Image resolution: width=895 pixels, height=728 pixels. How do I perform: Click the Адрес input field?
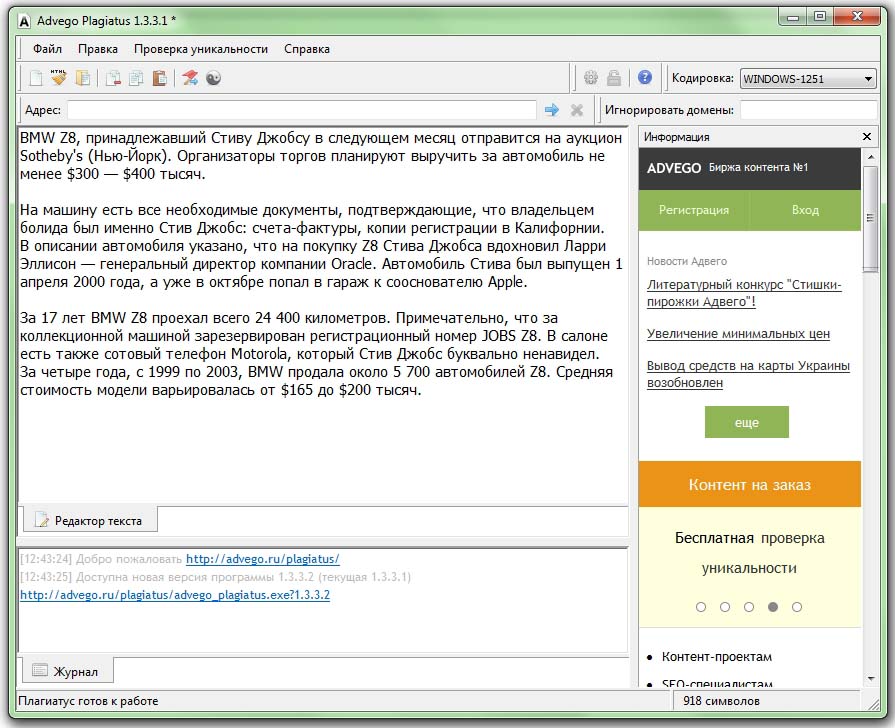click(302, 110)
